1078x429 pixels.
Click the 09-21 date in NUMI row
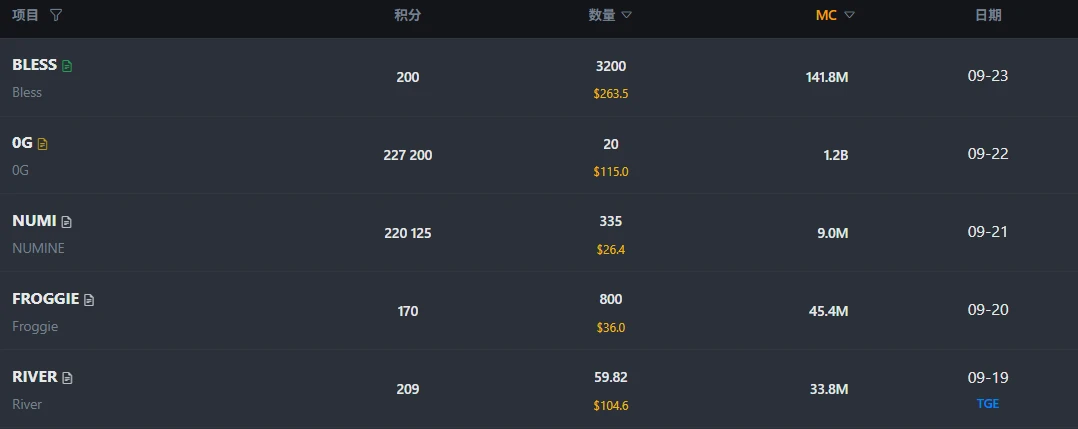tap(988, 232)
